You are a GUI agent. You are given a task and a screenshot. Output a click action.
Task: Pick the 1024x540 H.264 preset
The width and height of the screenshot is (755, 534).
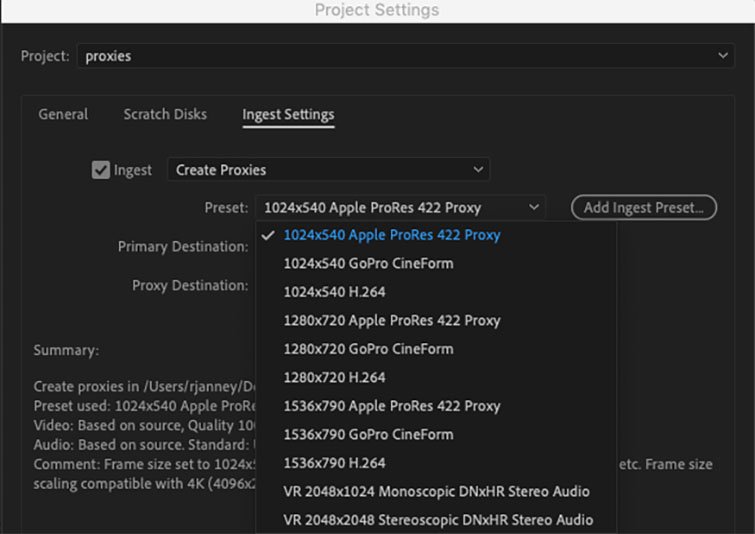coord(334,292)
